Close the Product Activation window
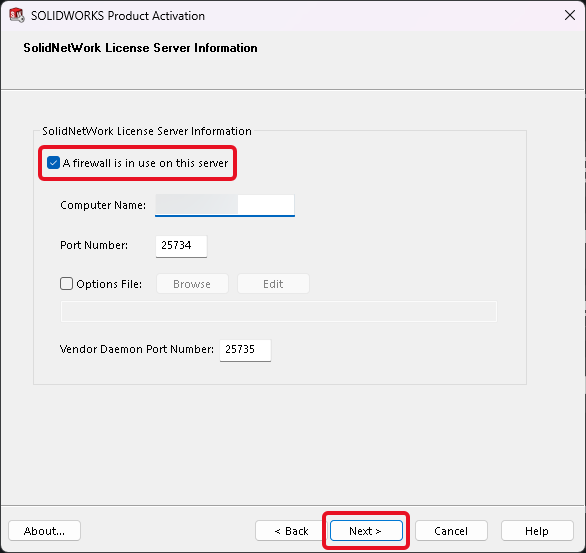The height and width of the screenshot is (553, 586). click(570, 15)
